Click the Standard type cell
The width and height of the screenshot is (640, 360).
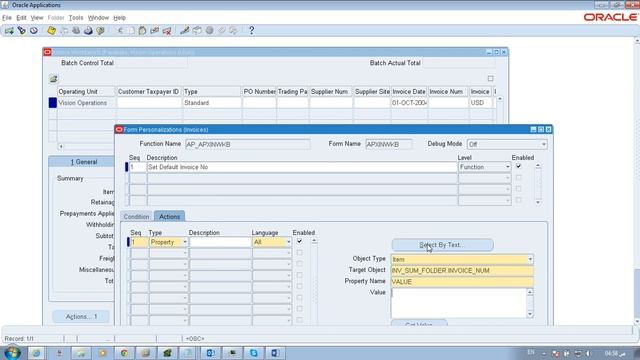(x=212, y=103)
